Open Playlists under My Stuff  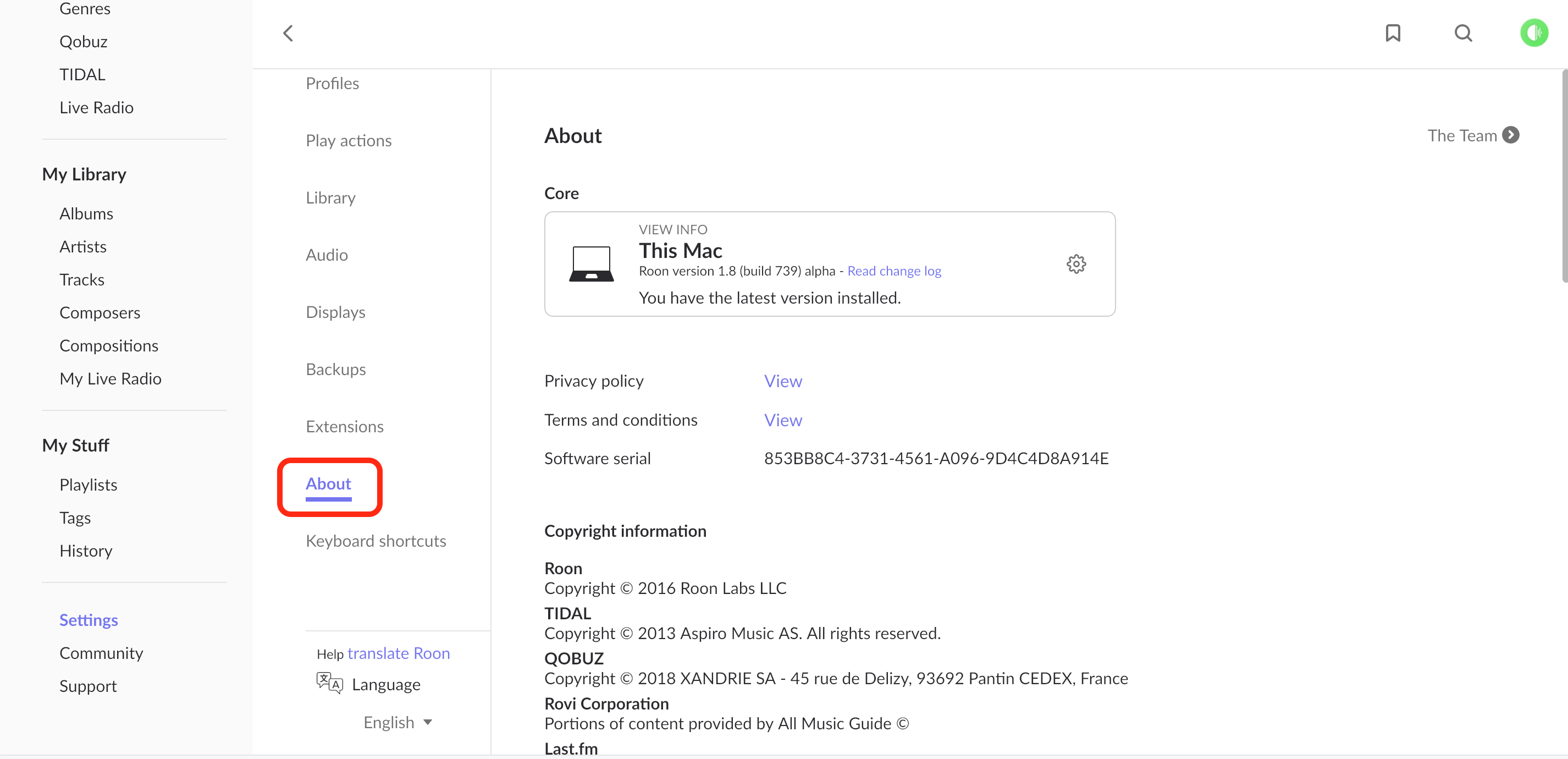(89, 485)
